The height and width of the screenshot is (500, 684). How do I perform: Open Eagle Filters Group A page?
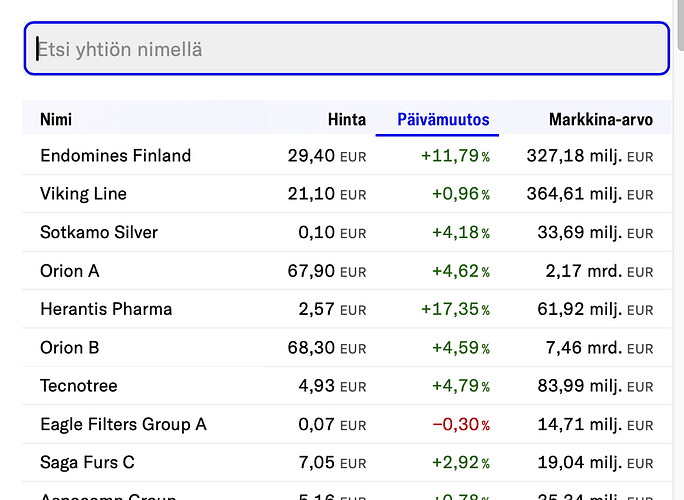point(123,424)
